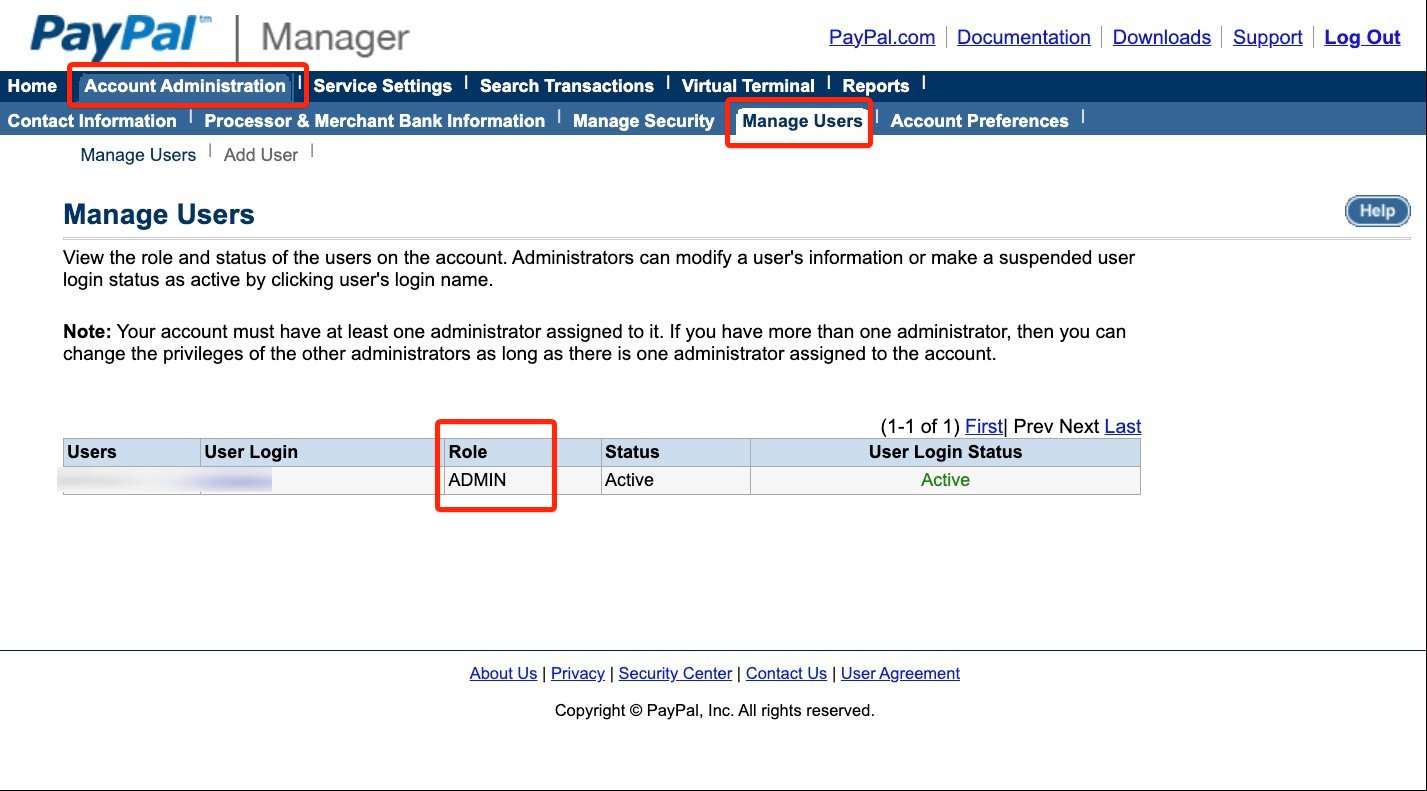Jump to the Last page of users

[1123, 426]
